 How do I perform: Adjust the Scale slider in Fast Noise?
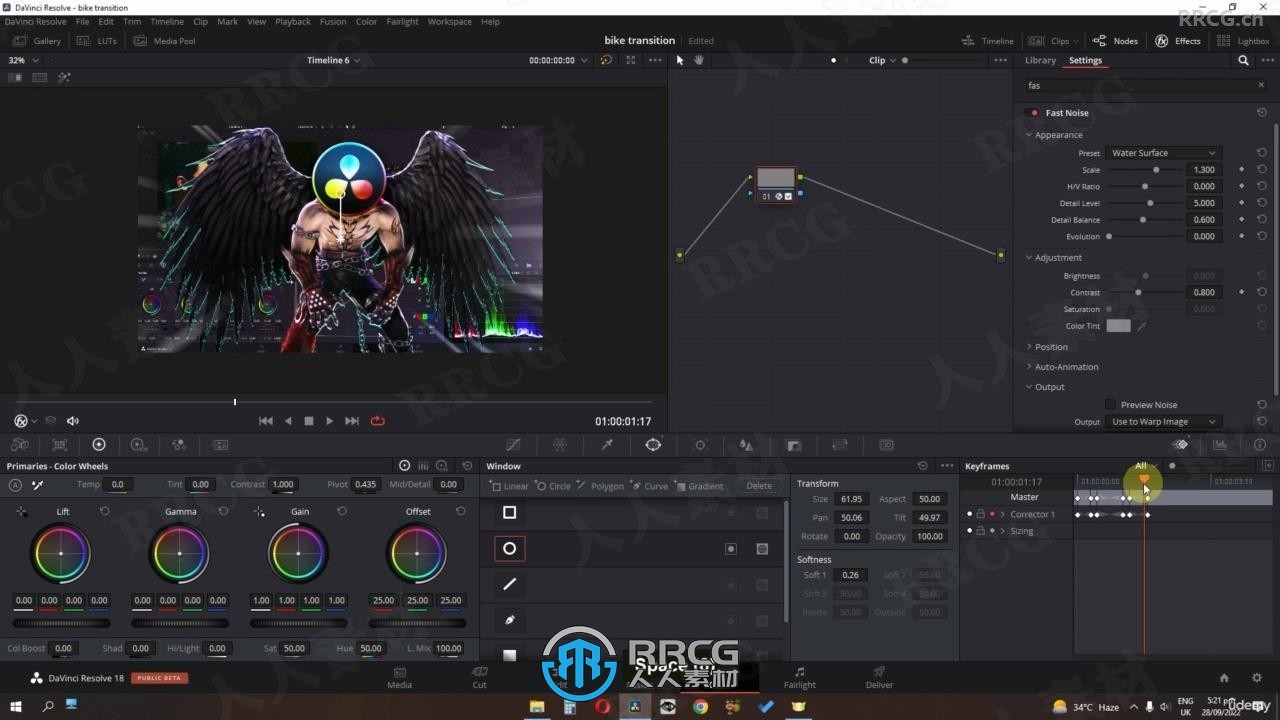coord(1143,170)
